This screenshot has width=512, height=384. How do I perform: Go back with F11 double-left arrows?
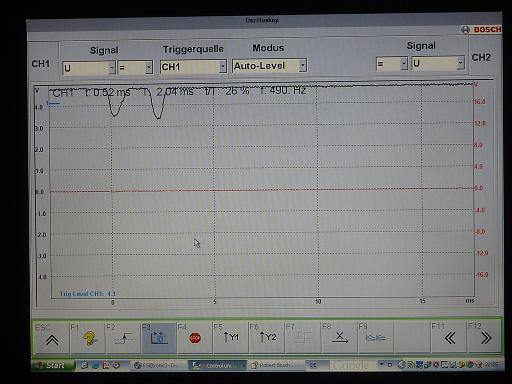tap(449, 337)
